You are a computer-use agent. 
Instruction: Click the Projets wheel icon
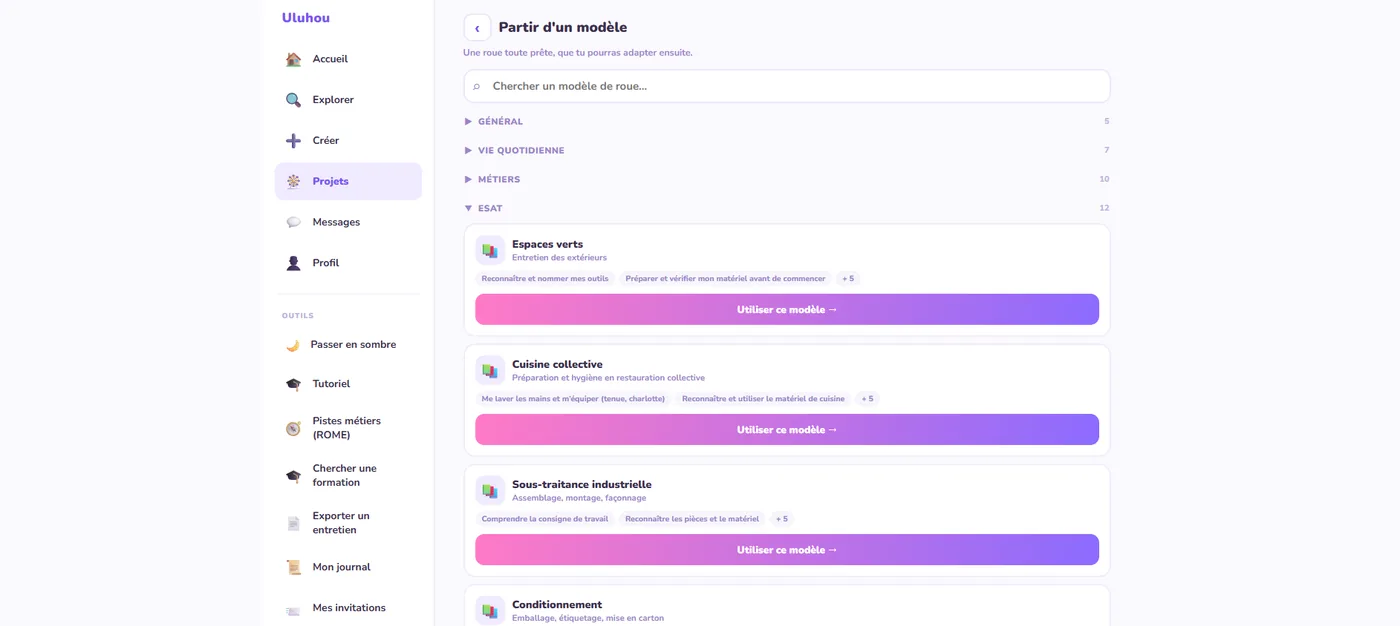pyautogui.click(x=293, y=182)
